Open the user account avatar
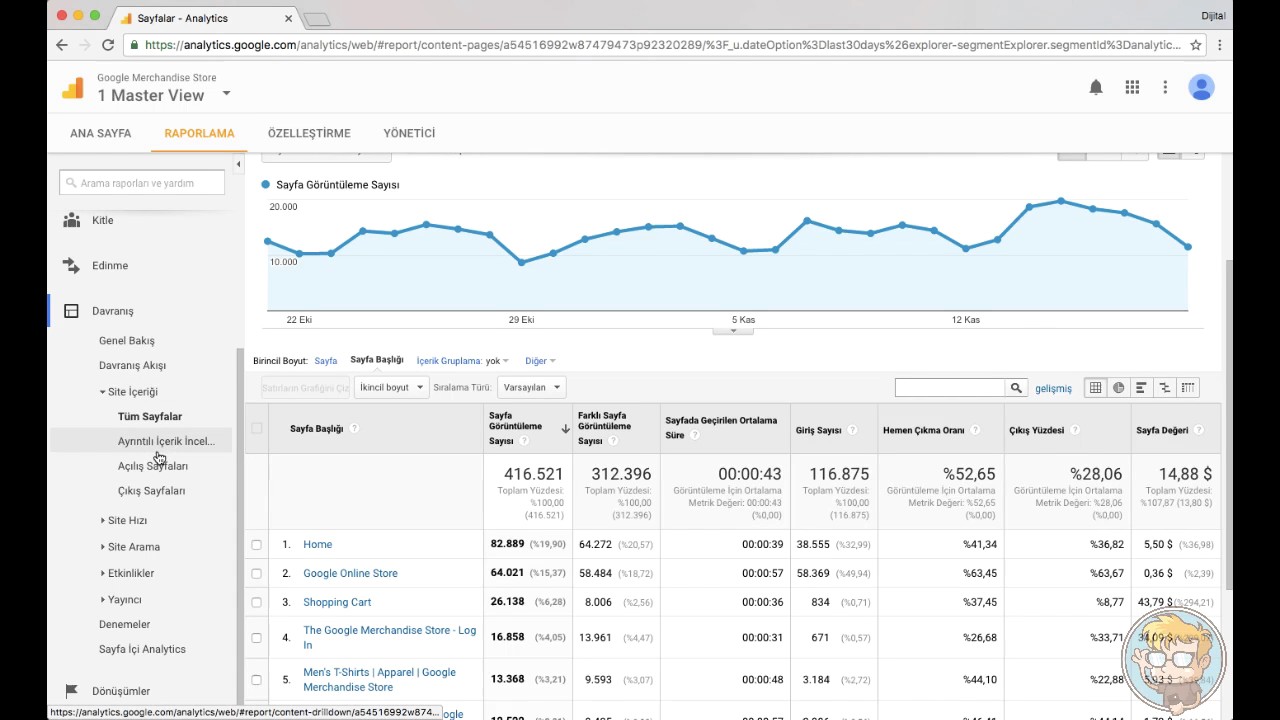Screen dimensions: 1280x720 (1201, 88)
